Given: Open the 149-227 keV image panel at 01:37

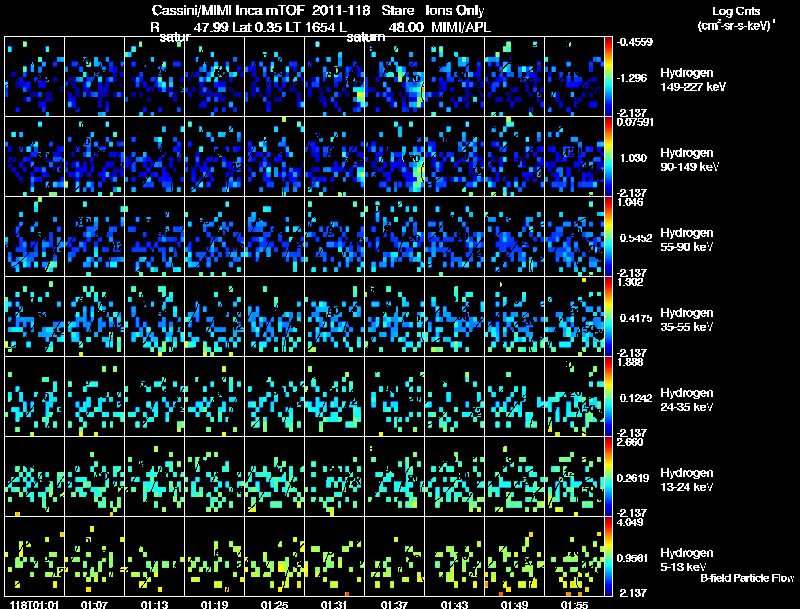Looking at the screenshot, I should click(394, 77).
